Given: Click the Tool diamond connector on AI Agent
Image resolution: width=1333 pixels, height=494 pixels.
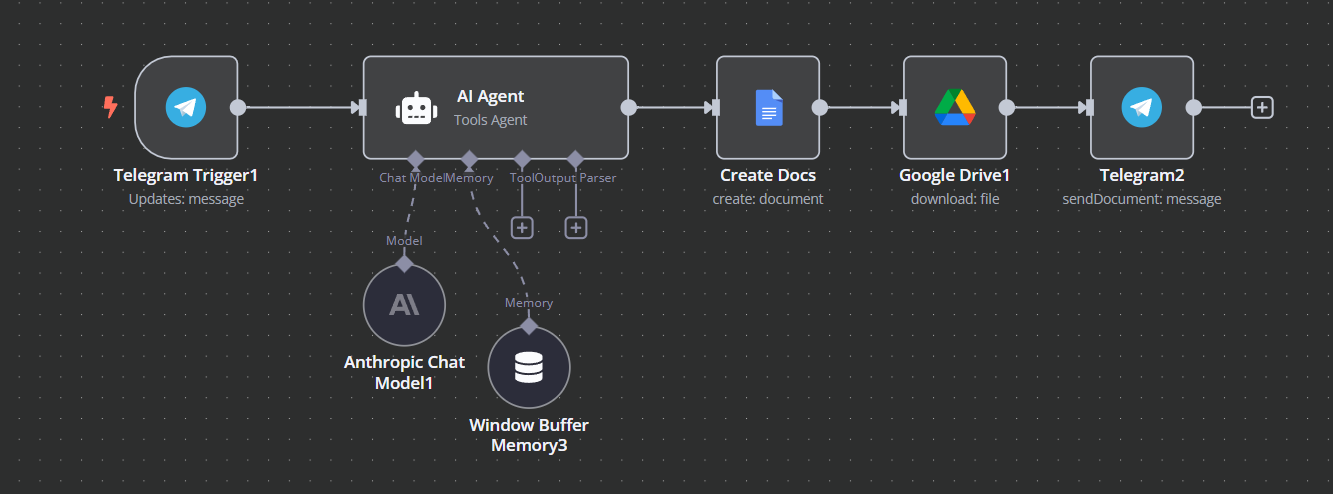Looking at the screenshot, I should pos(522,159).
